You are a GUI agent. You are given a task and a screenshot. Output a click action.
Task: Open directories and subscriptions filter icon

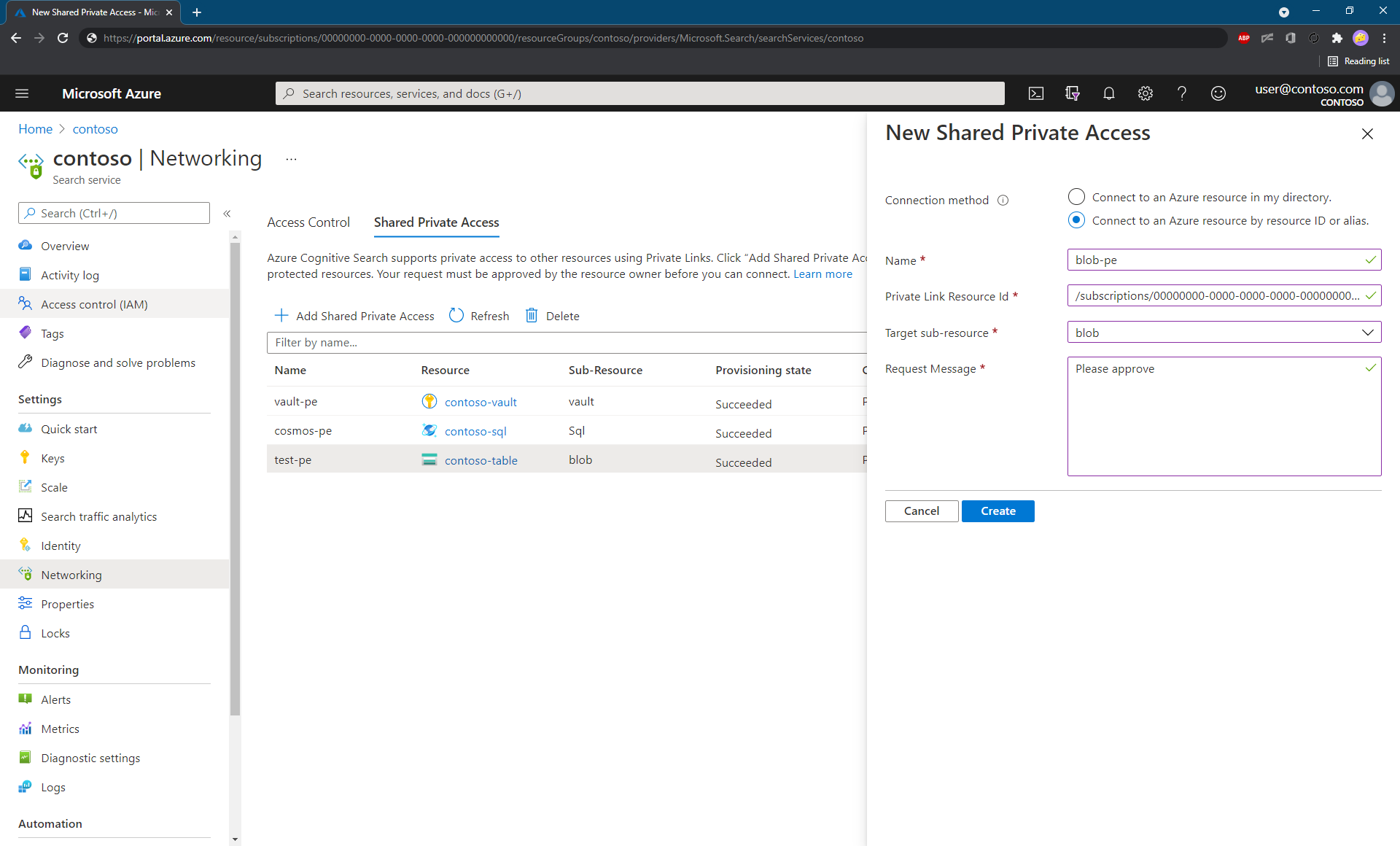[1072, 93]
